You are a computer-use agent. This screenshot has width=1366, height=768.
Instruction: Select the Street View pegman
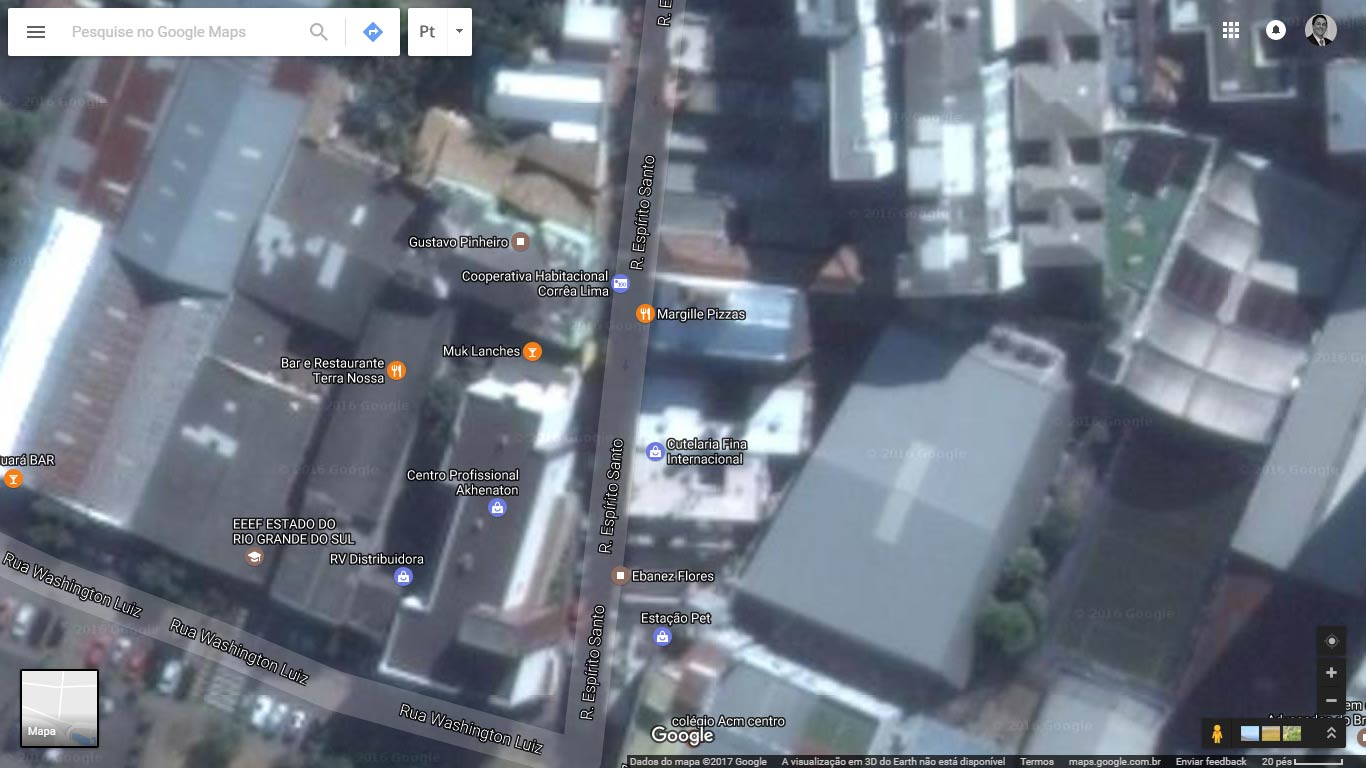[1217, 734]
